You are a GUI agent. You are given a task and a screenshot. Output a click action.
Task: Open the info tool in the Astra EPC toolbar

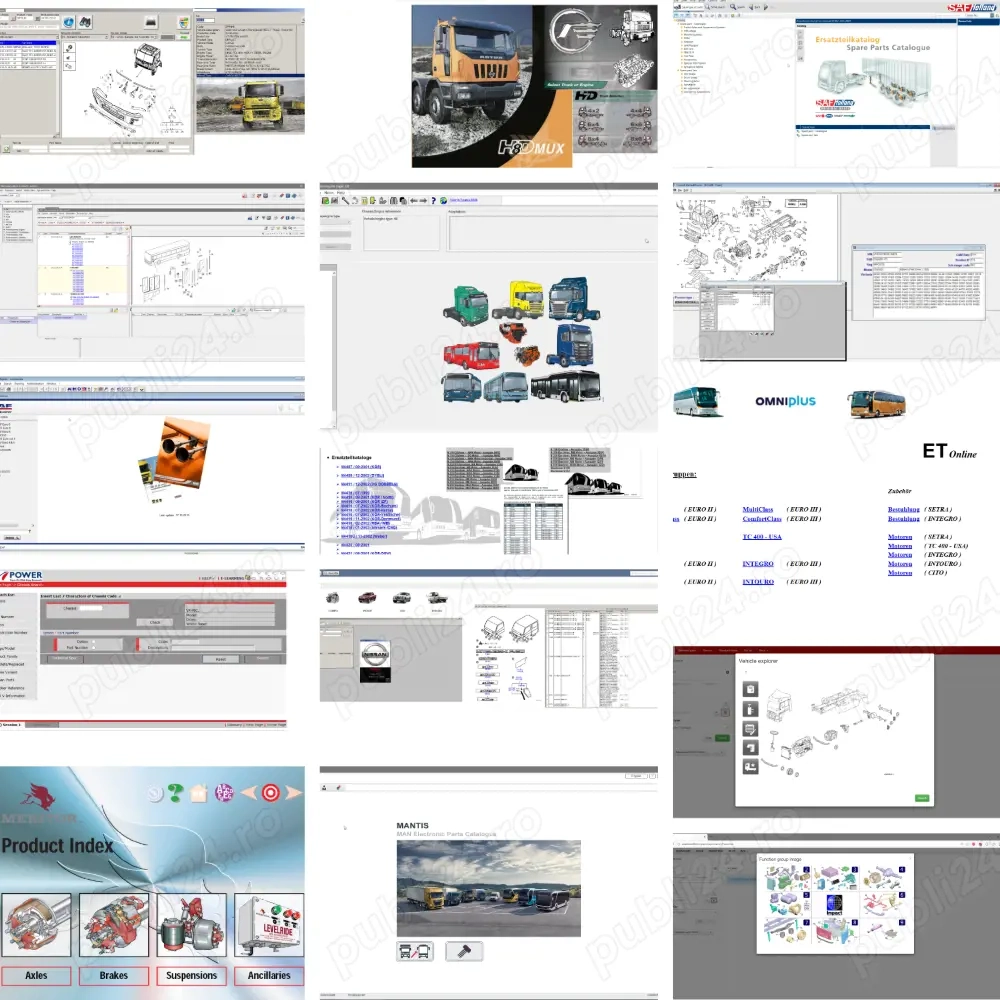69,21
